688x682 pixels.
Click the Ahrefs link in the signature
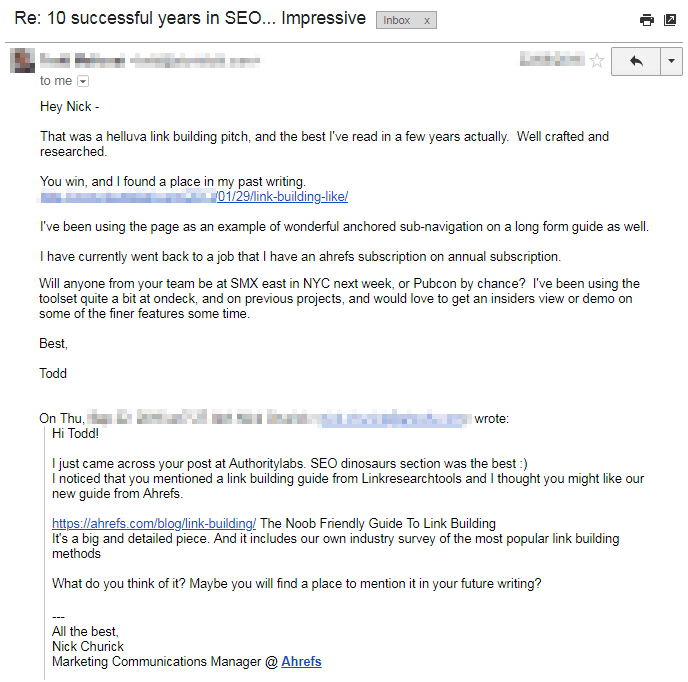coord(301,661)
